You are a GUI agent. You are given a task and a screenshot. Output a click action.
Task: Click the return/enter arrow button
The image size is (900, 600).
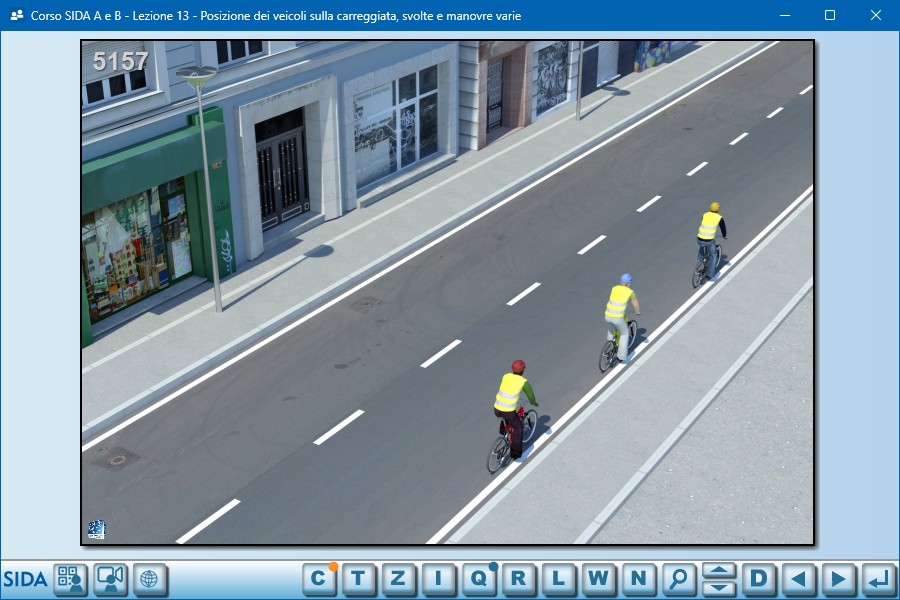pyautogui.click(x=879, y=578)
